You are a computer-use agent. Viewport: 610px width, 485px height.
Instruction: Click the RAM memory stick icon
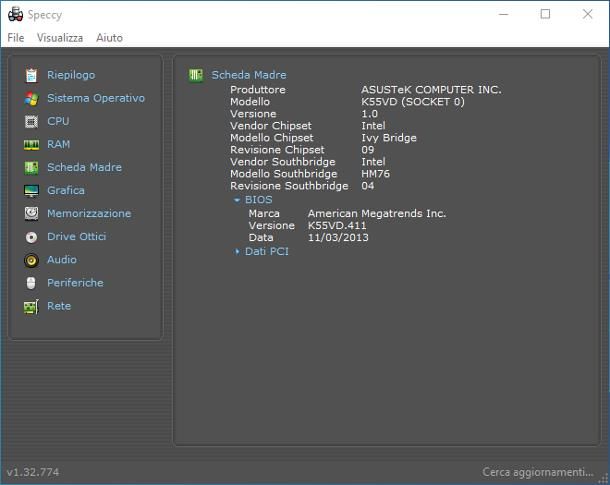pyautogui.click(x=31, y=145)
